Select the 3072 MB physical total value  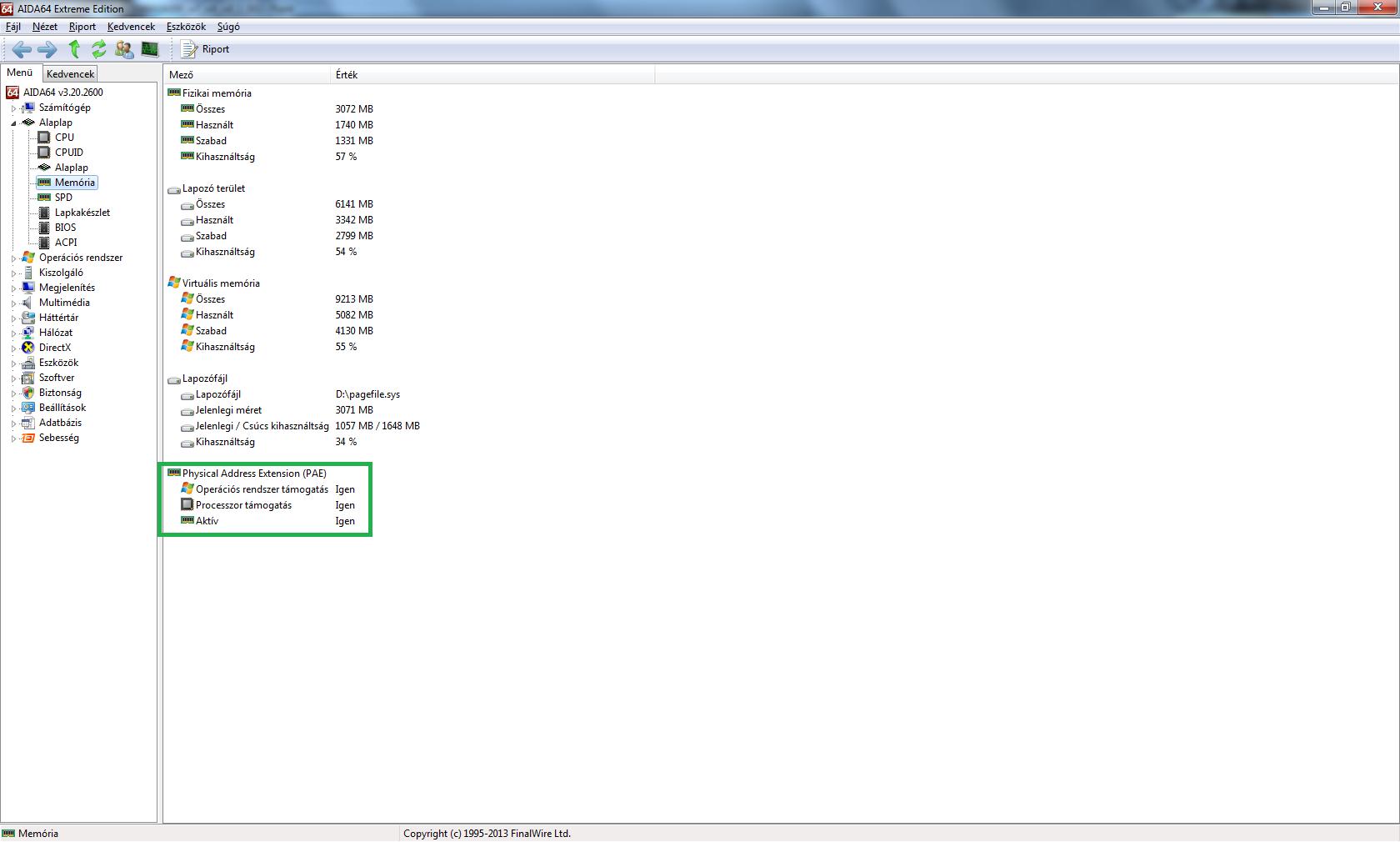354,109
